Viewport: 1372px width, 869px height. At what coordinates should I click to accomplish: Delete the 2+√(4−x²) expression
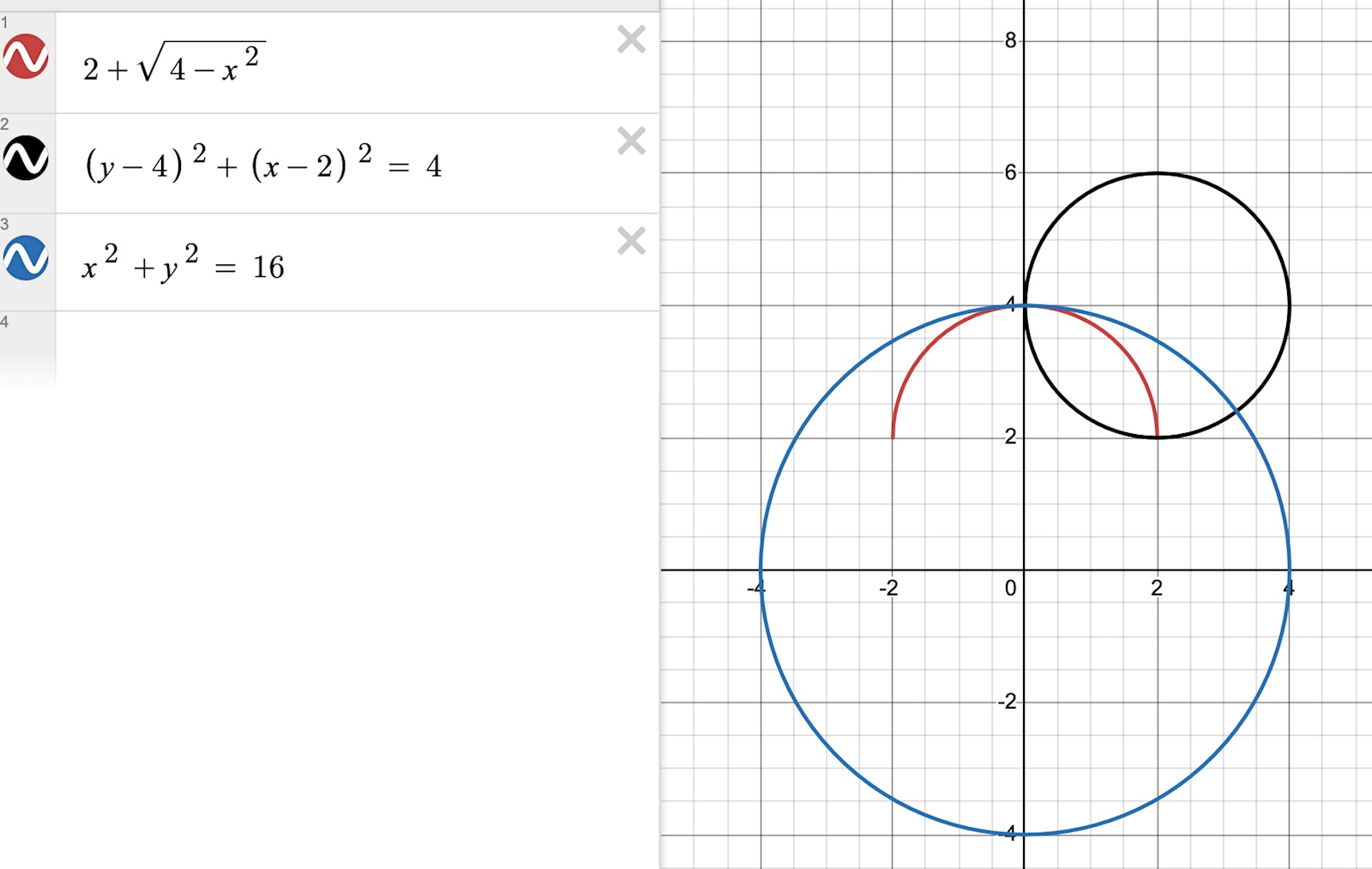click(x=631, y=39)
